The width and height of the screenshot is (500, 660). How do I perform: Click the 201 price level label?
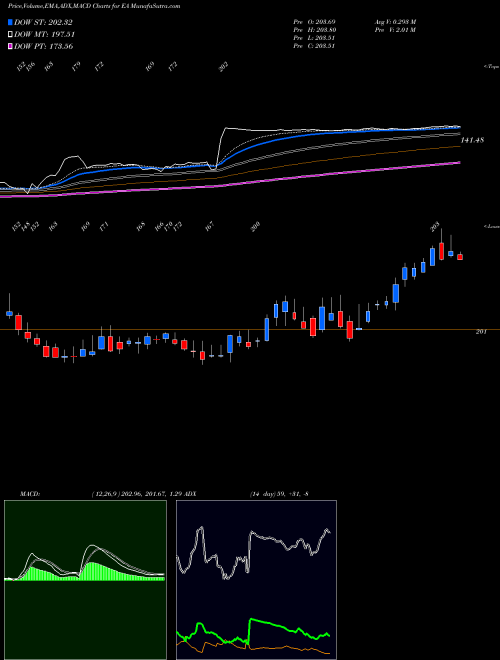click(x=481, y=332)
